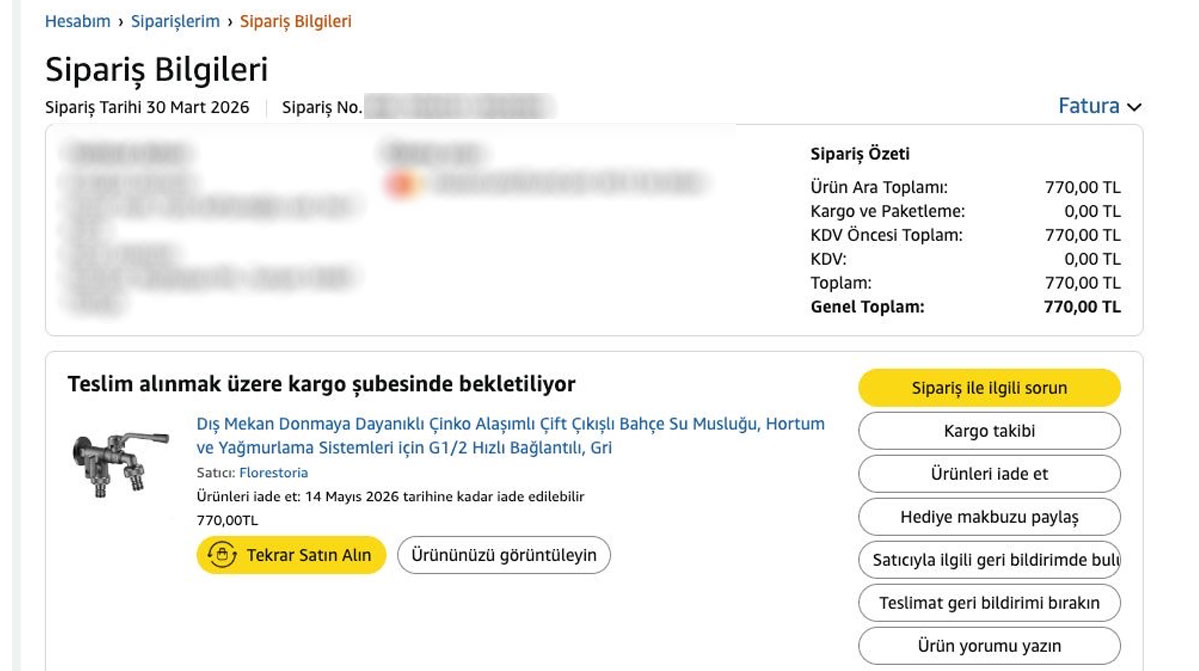Click the blurred payment card logo
Image resolution: width=1199 pixels, height=671 pixels.
tap(402, 183)
